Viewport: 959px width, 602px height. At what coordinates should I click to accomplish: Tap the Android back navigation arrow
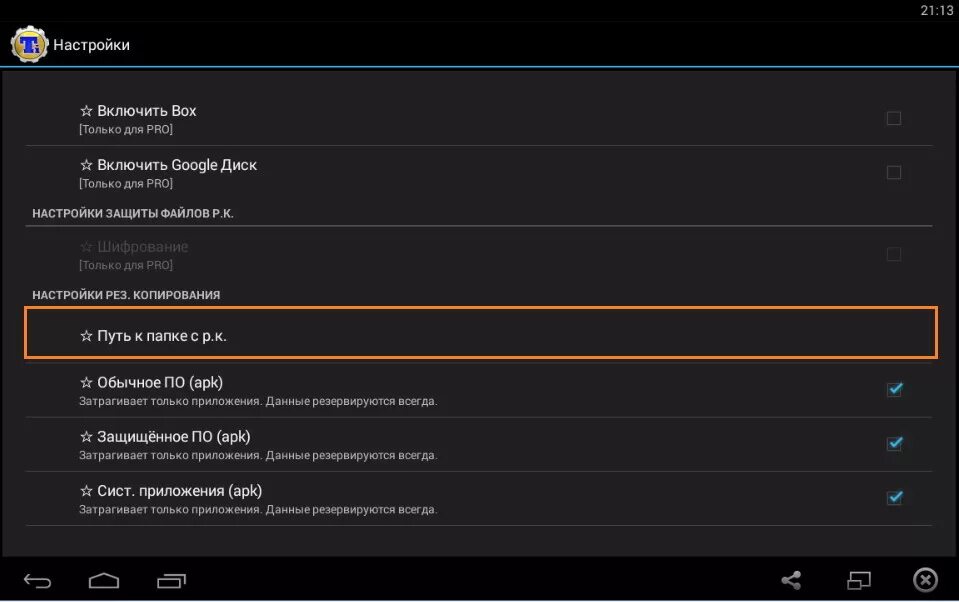tap(38, 580)
